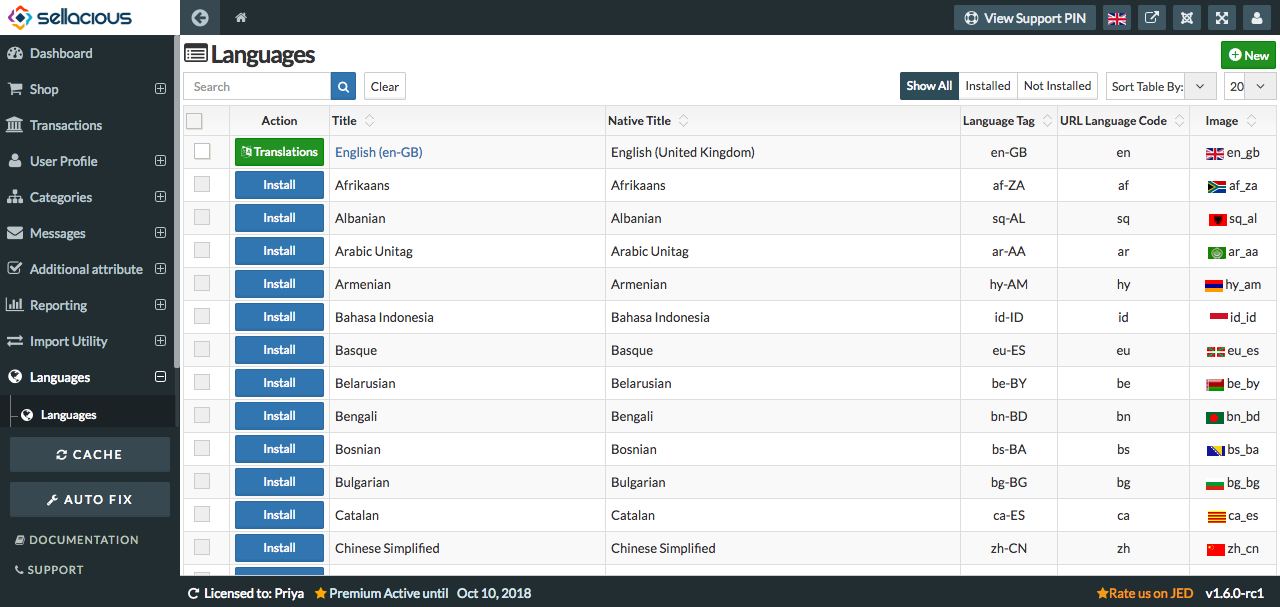Click the AUTO FIX button

pos(90,499)
